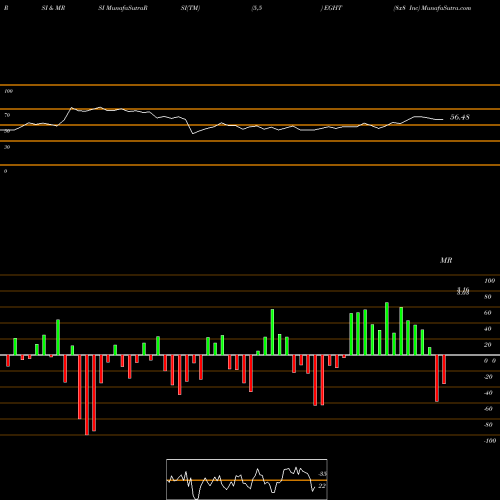Click the 100 label on RSI axis
Viewport: 500px width, 500px height.
(x=8, y=91)
